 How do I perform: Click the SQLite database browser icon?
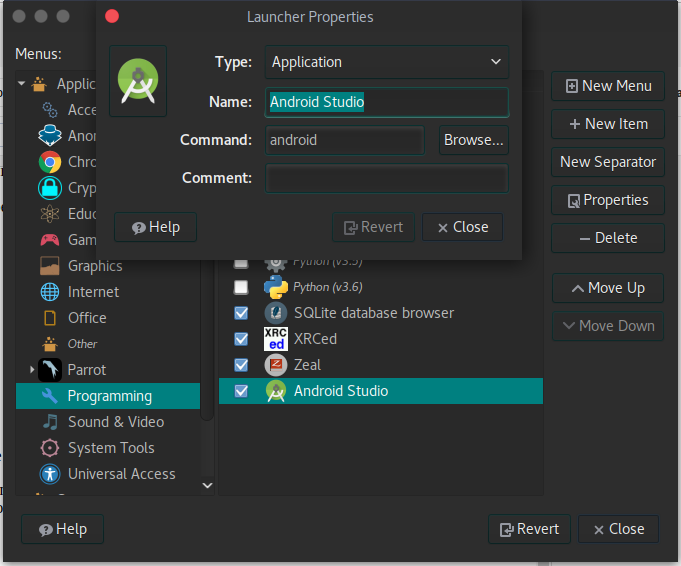click(276, 313)
